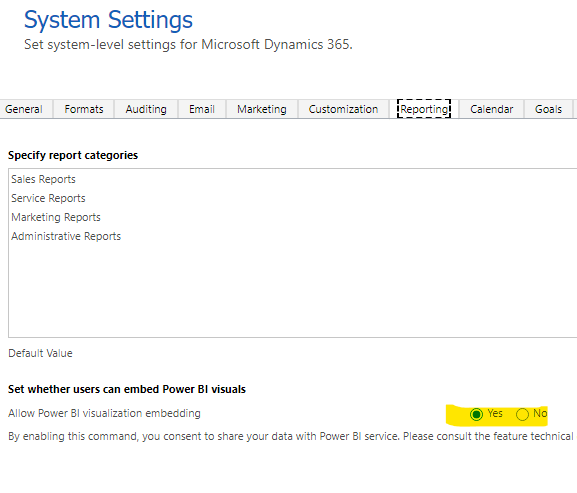Viewport: 577px width, 493px height.
Task: Click the System Settings title
Action: 108,19
